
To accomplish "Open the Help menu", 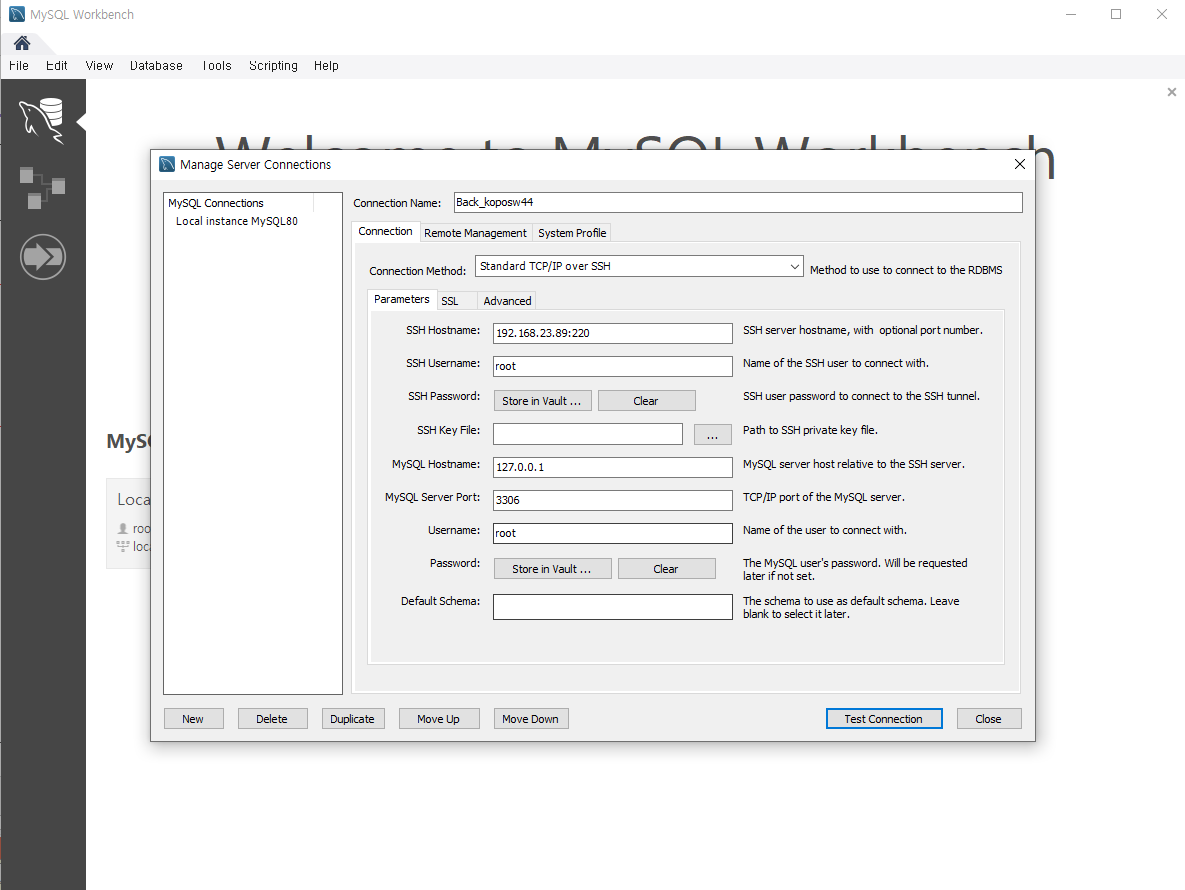I will (326, 66).
